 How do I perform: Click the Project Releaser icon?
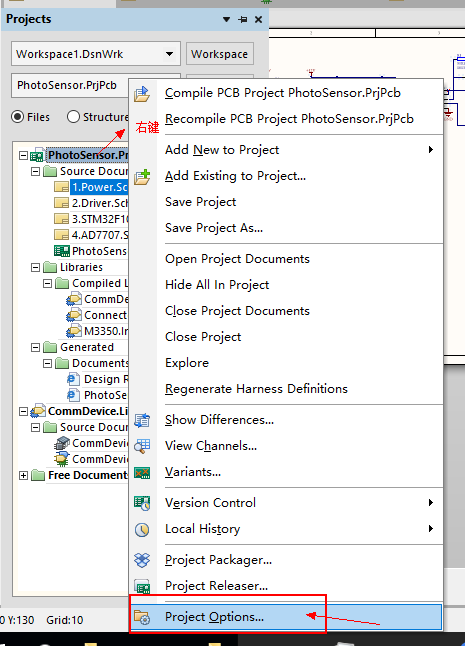142,587
